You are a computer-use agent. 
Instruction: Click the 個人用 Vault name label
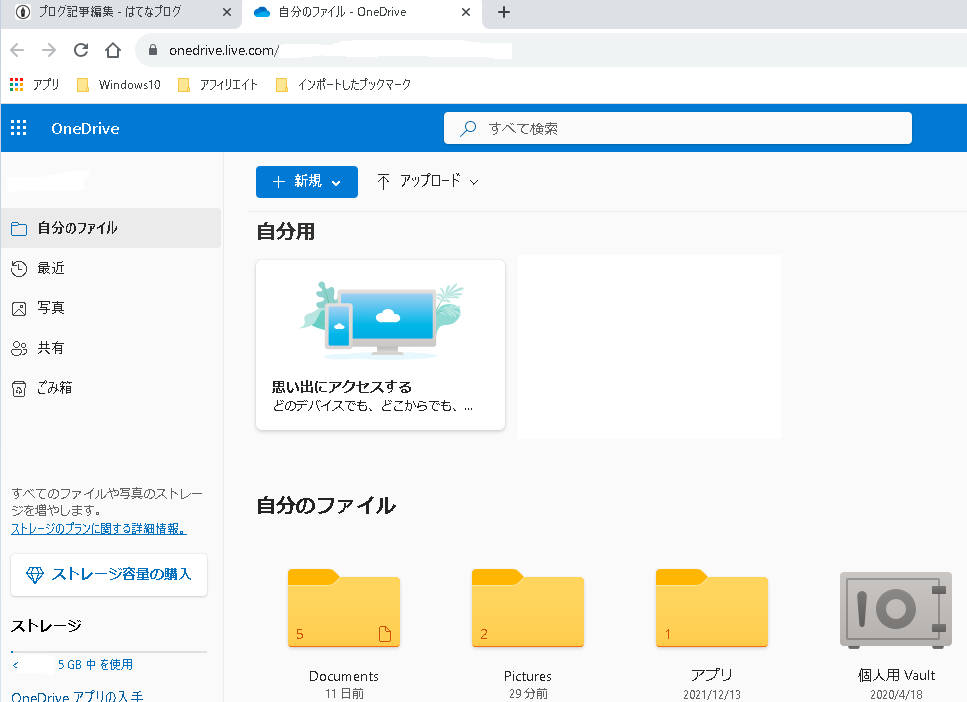(x=896, y=675)
